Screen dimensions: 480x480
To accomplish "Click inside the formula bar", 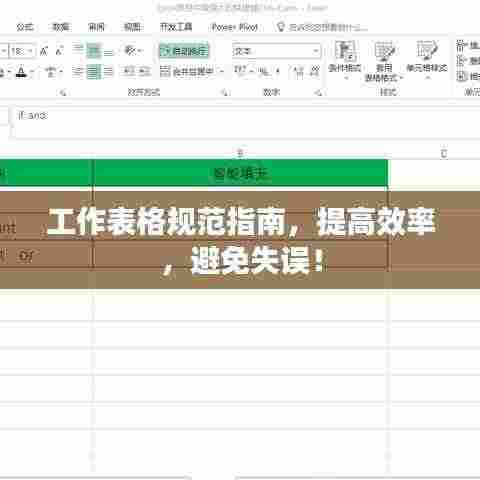I will pos(247,122).
